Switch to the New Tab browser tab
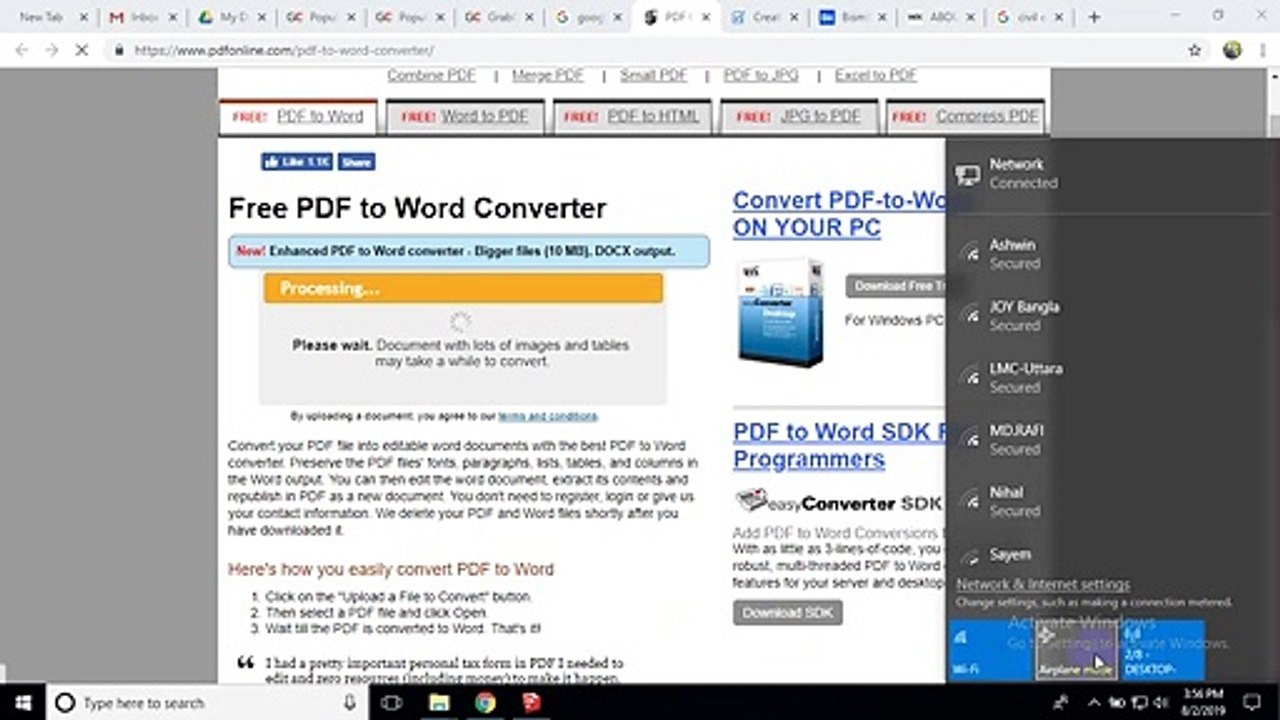Screen dimensions: 1280x720 (x=52, y=17)
